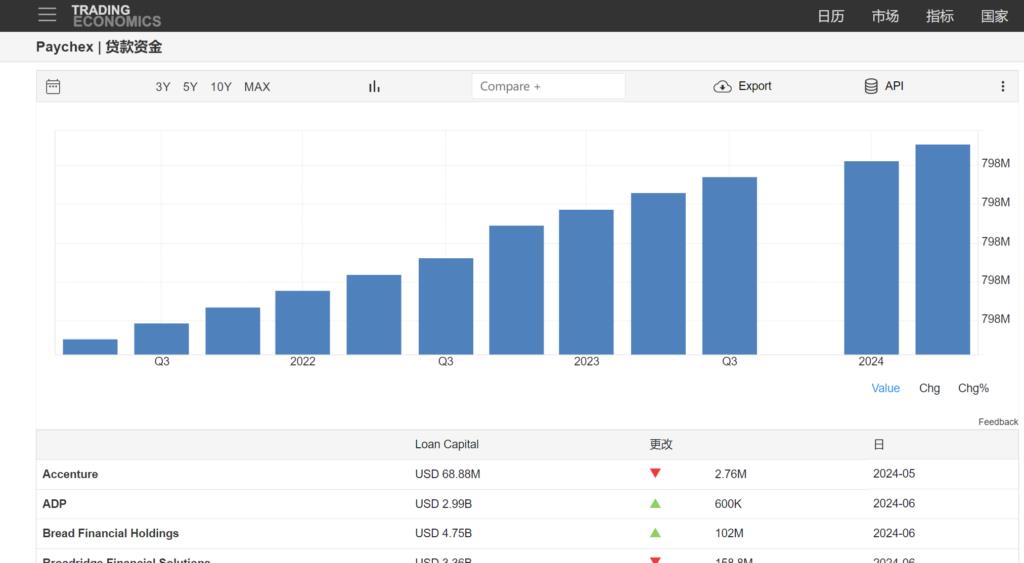The width and height of the screenshot is (1024, 563).
Task: Click the 日 column header
Action: [879, 444]
